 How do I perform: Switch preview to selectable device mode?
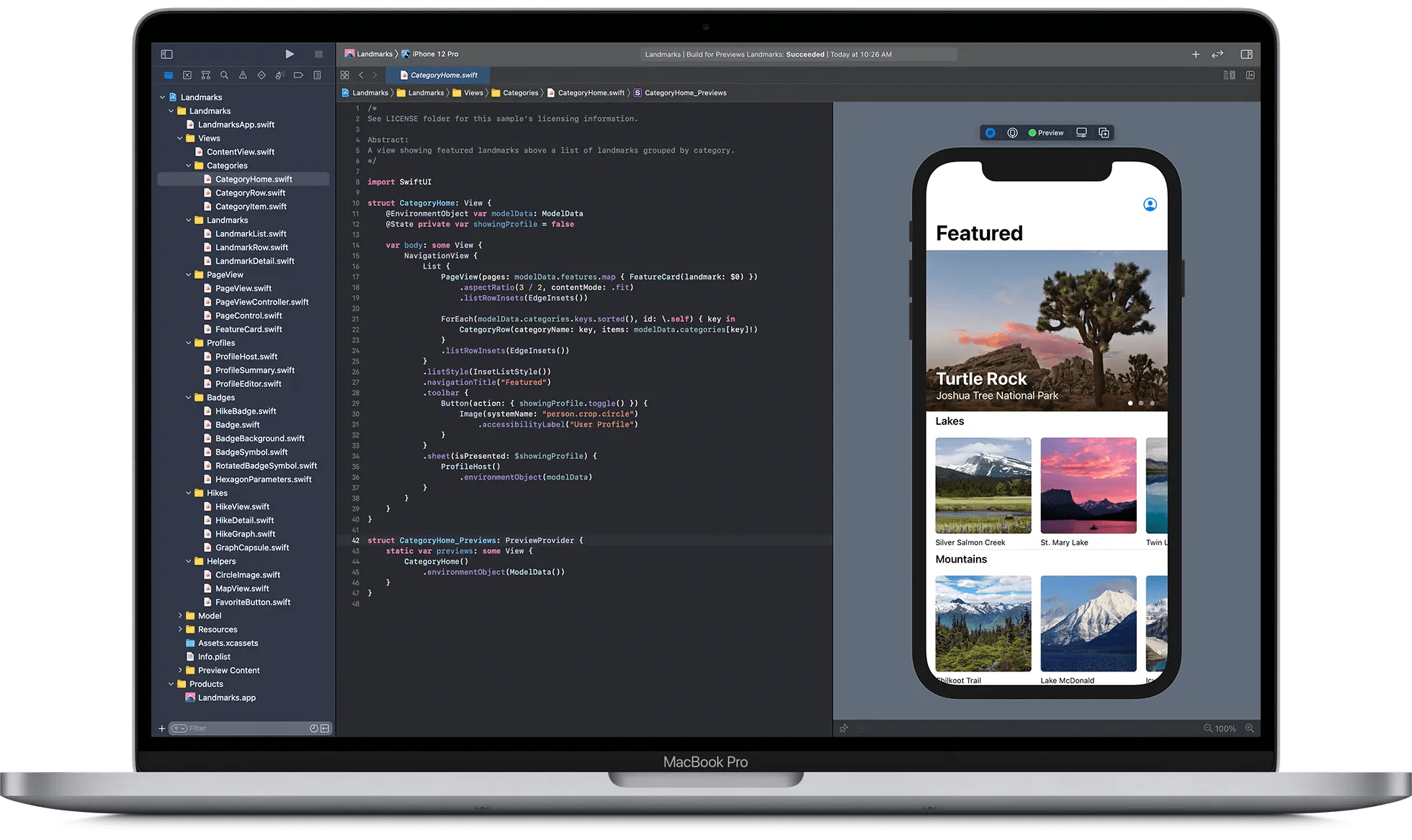1013,133
